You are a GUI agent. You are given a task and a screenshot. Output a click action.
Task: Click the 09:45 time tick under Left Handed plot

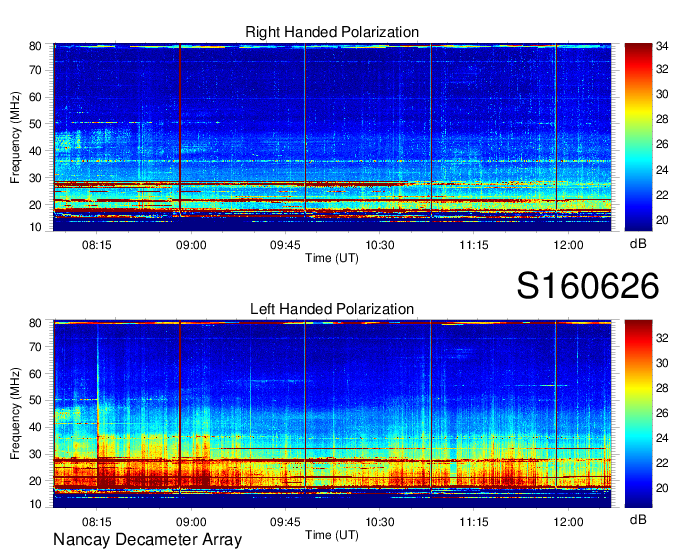click(x=285, y=522)
